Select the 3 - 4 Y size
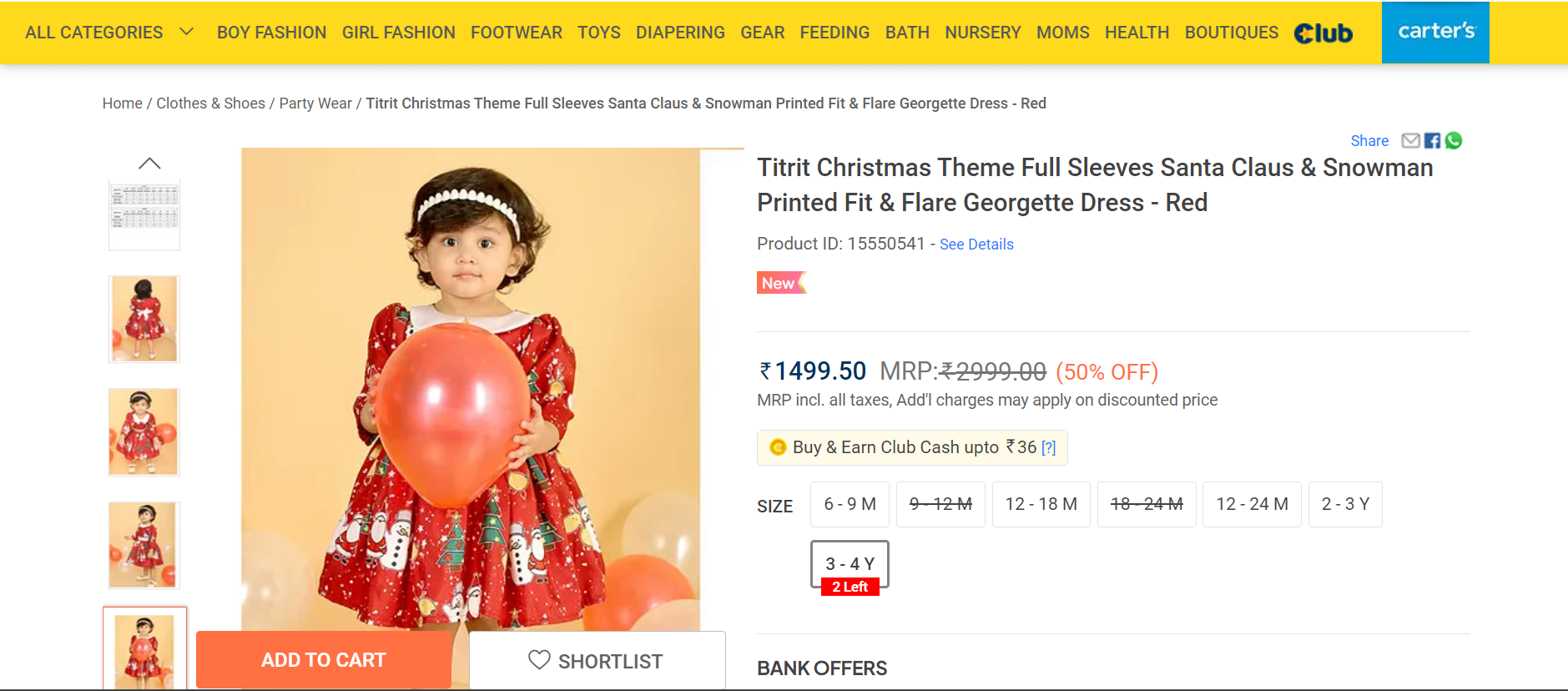This screenshot has height=691, width=1568. click(850, 565)
